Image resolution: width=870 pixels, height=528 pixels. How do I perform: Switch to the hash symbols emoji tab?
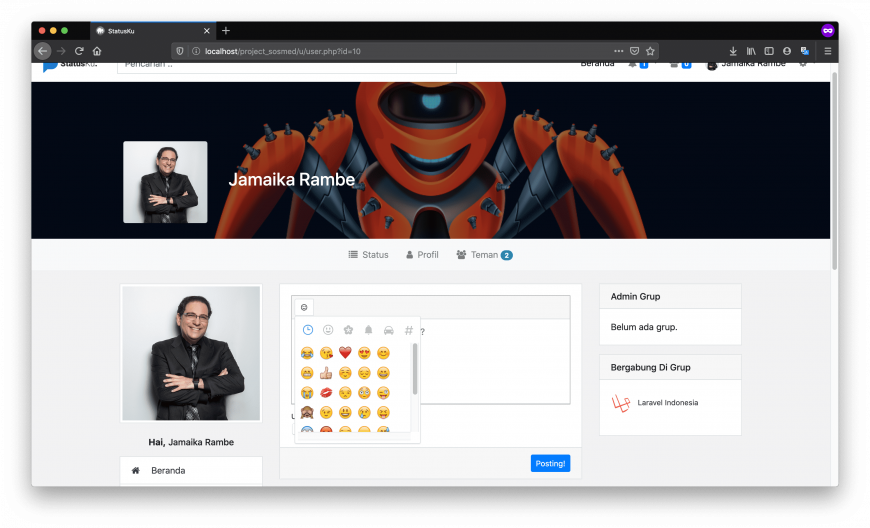408,330
